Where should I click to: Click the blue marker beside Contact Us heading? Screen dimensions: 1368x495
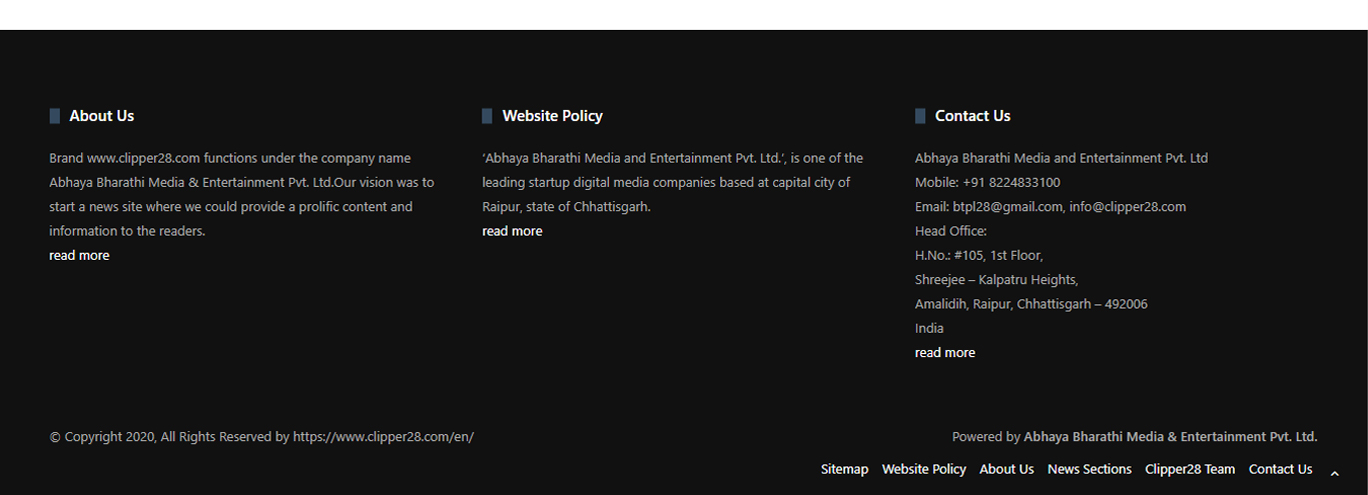click(920, 116)
